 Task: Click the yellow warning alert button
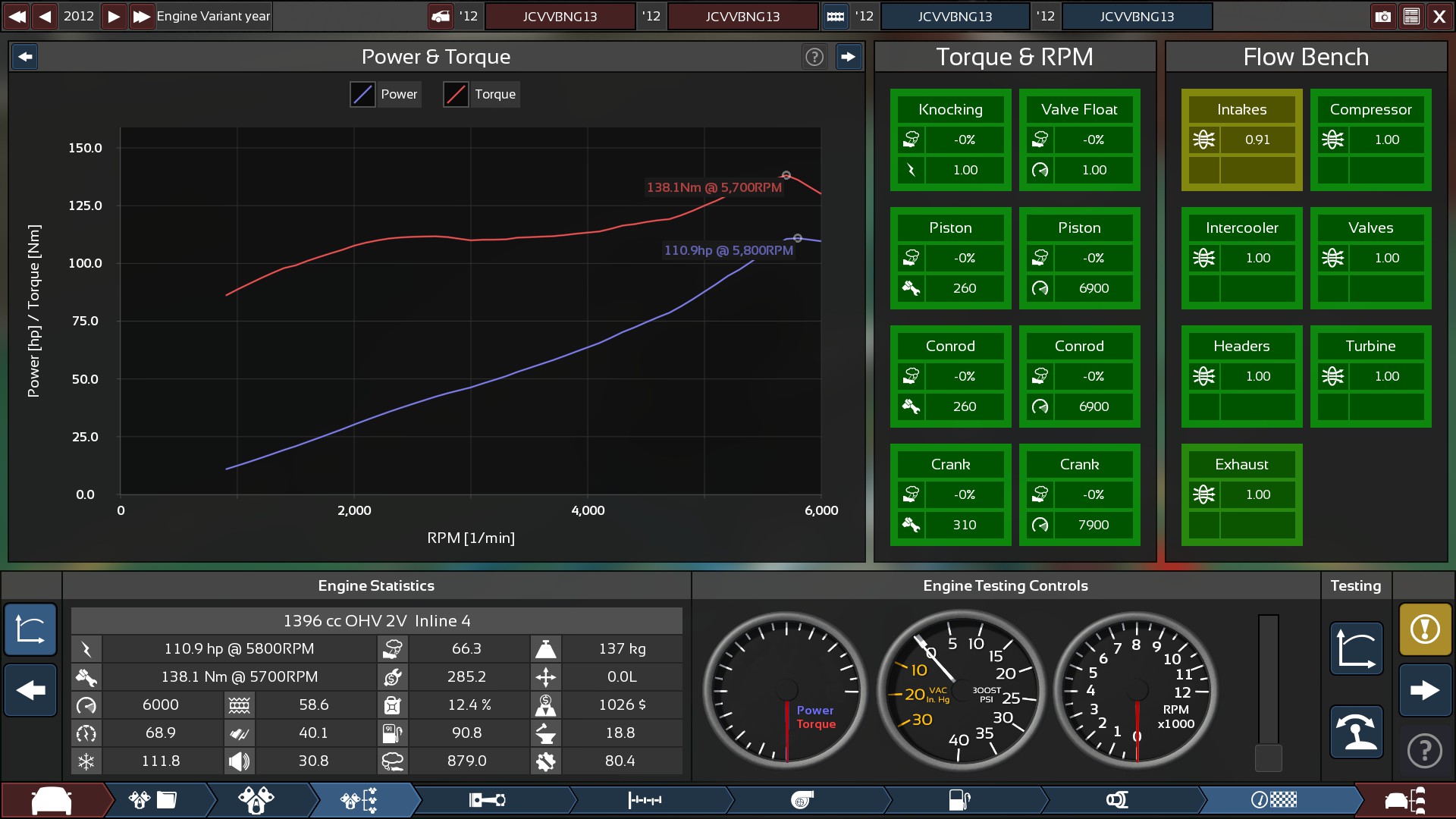click(1425, 629)
